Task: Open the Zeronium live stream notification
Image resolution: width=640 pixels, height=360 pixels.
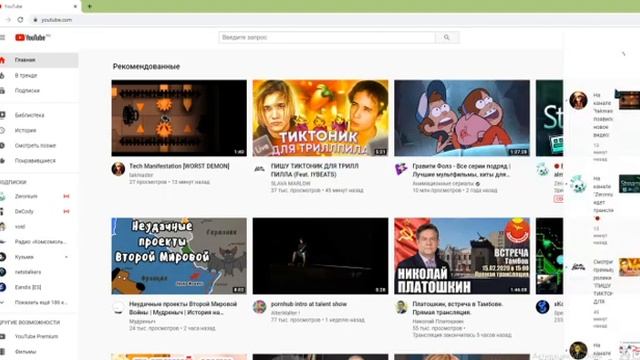Action: (x=603, y=209)
